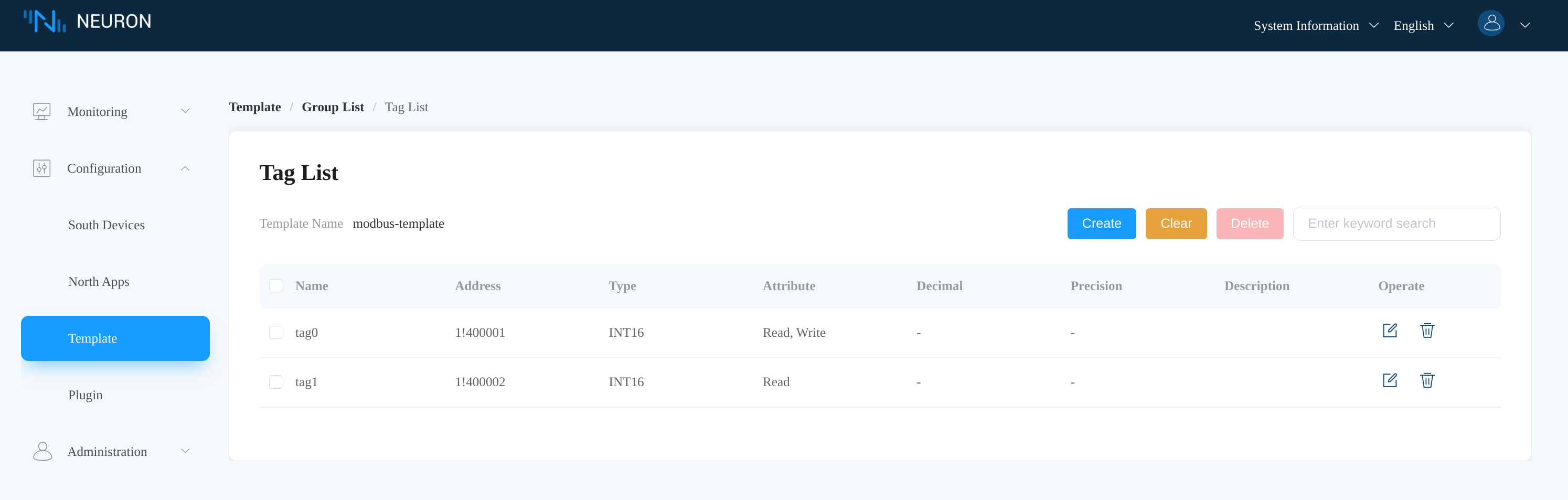
Task: Delete tag1 using its trash icon
Action: [1427, 380]
